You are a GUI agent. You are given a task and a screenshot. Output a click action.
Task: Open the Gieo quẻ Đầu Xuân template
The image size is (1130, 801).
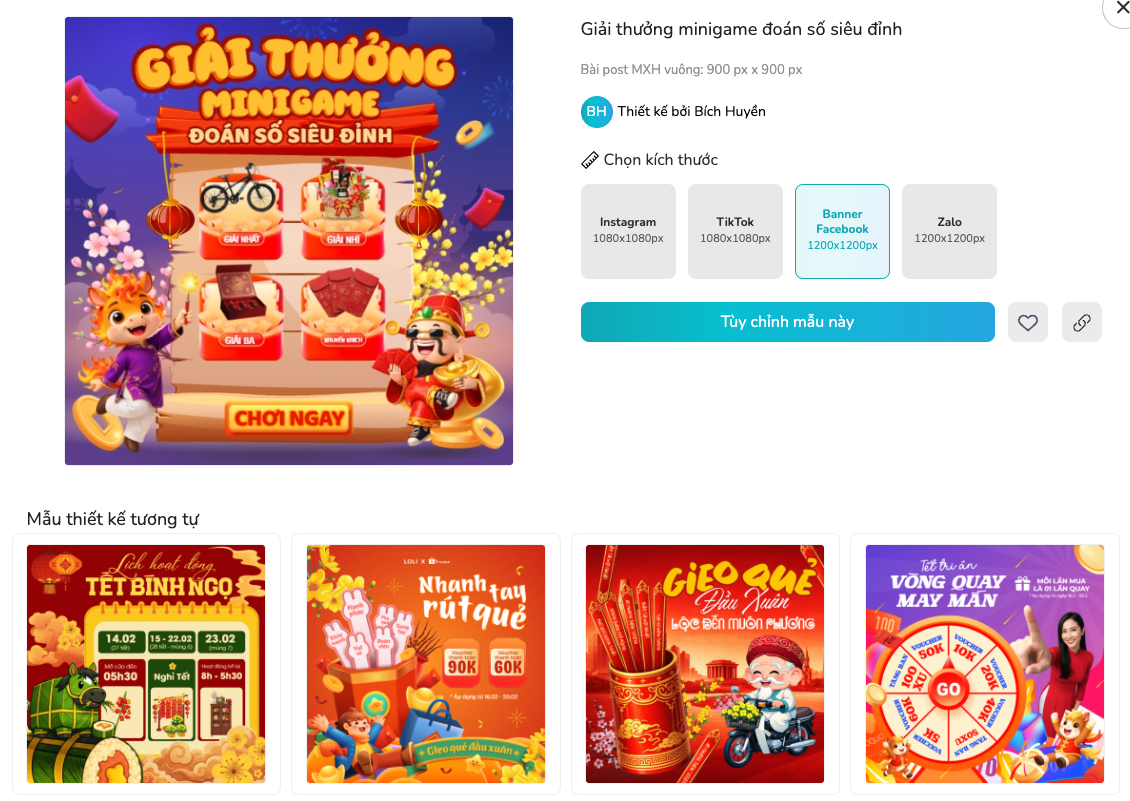705,664
